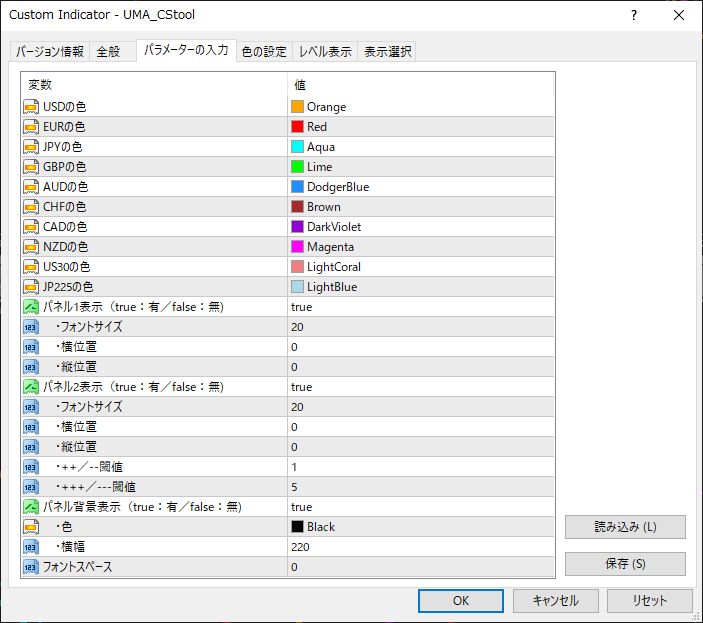Click the 読み込み (L) button

625,527
